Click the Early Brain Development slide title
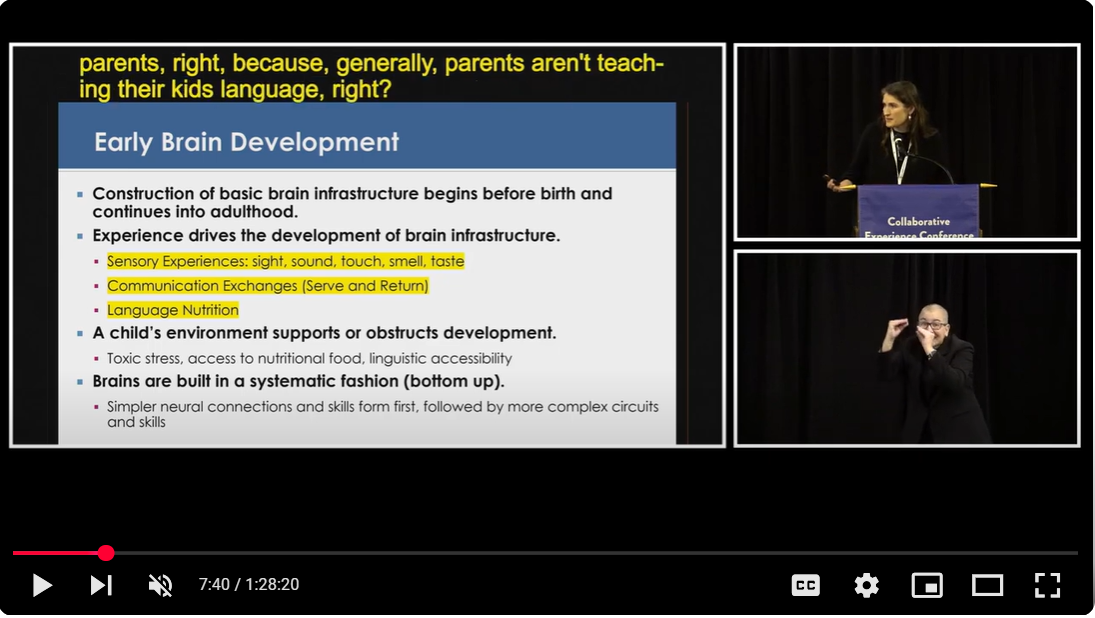The width and height of the screenshot is (1095, 618). pyautogui.click(x=246, y=142)
